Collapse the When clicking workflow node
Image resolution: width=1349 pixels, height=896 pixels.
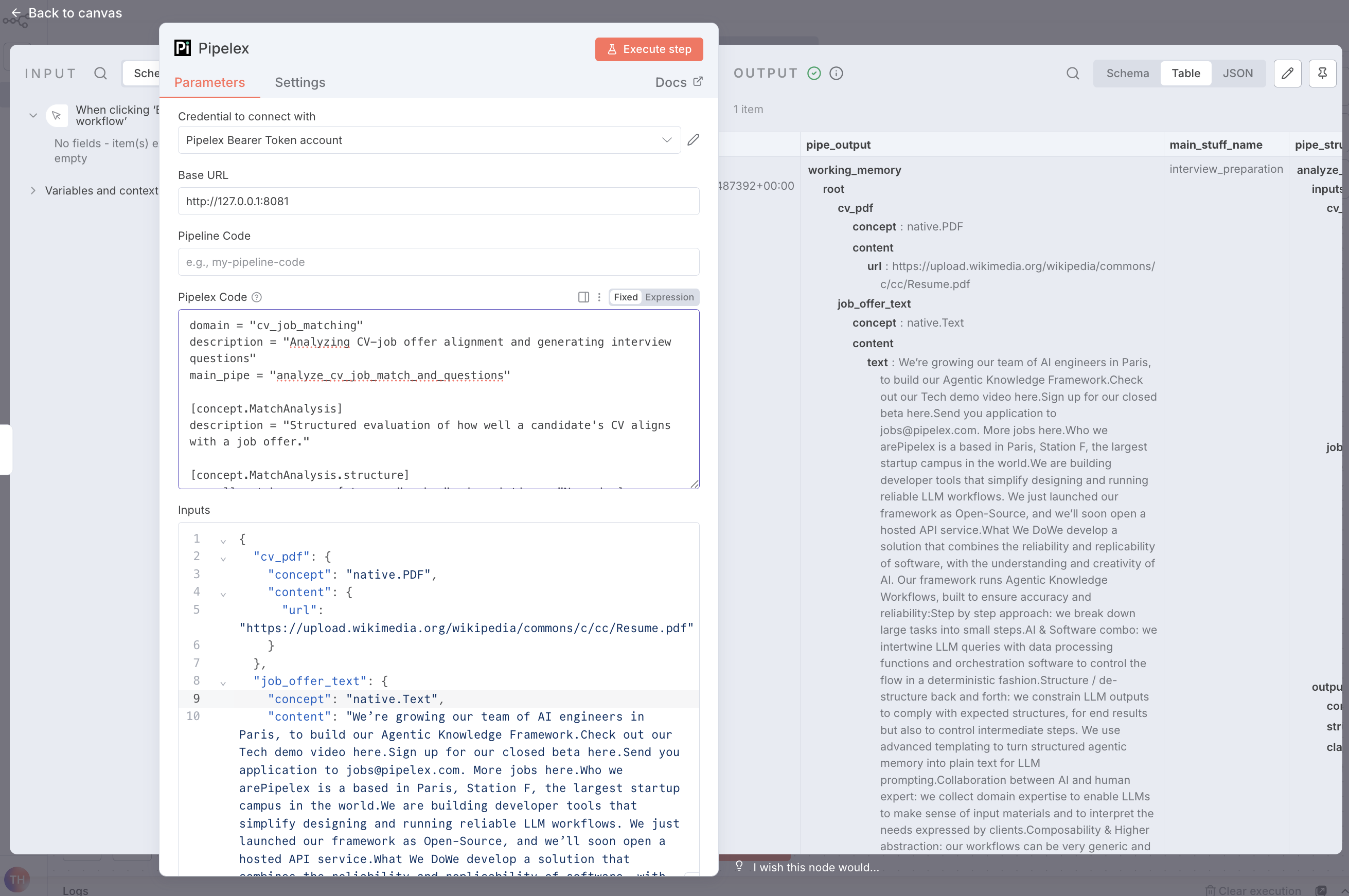click(33, 115)
